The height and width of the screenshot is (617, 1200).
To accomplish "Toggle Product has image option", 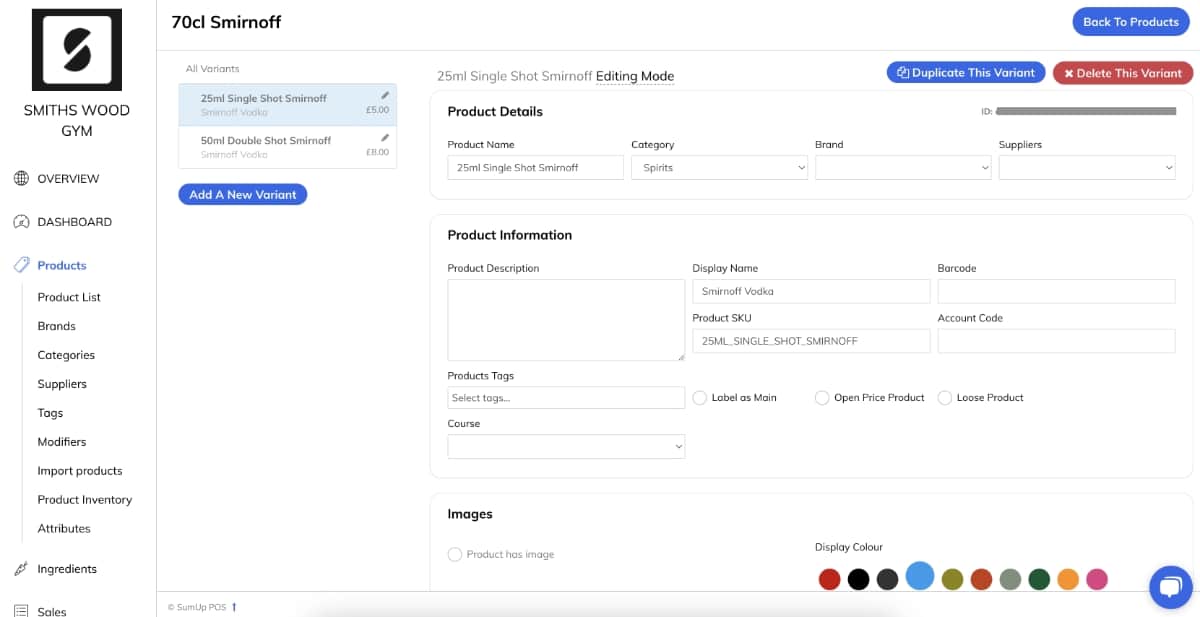I will click(455, 554).
